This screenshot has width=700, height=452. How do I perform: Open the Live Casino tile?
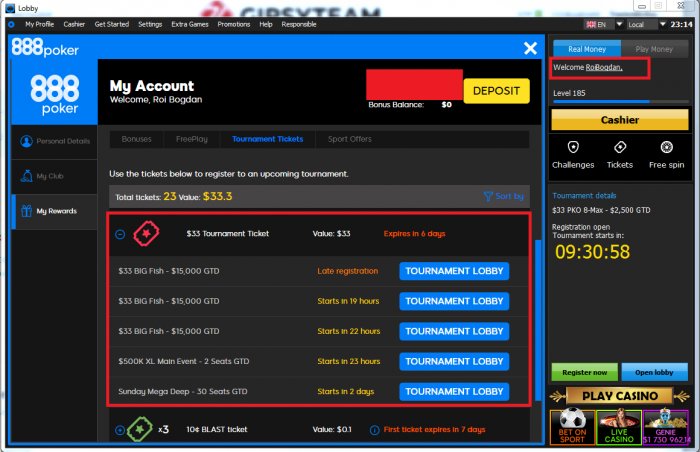click(x=619, y=427)
